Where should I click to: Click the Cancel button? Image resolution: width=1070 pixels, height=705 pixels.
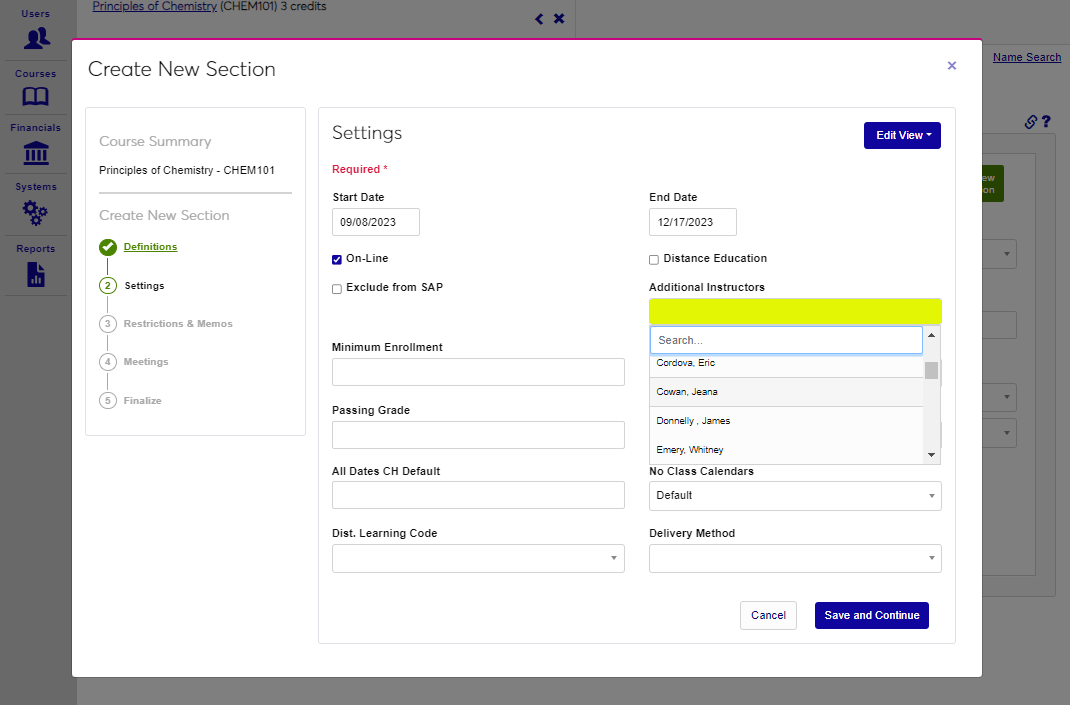pyautogui.click(x=768, y=616)
